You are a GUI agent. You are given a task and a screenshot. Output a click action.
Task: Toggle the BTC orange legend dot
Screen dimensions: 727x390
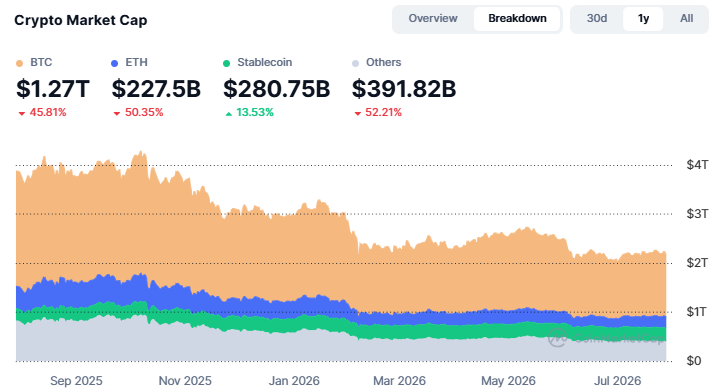[19, 63]
